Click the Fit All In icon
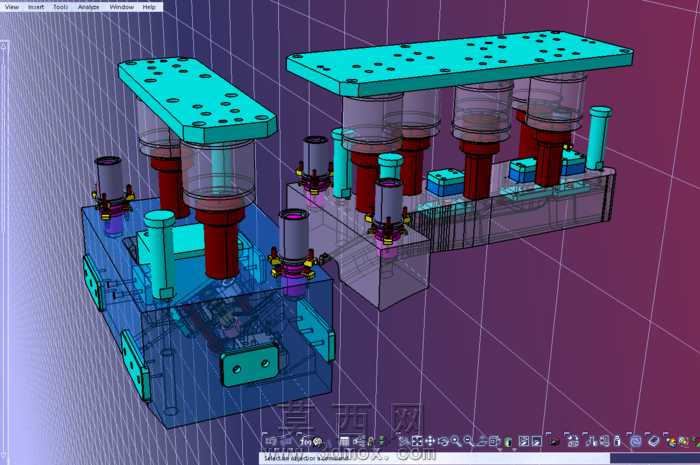The height and width of the screenshot is (465, 700). tap(417, 441)
